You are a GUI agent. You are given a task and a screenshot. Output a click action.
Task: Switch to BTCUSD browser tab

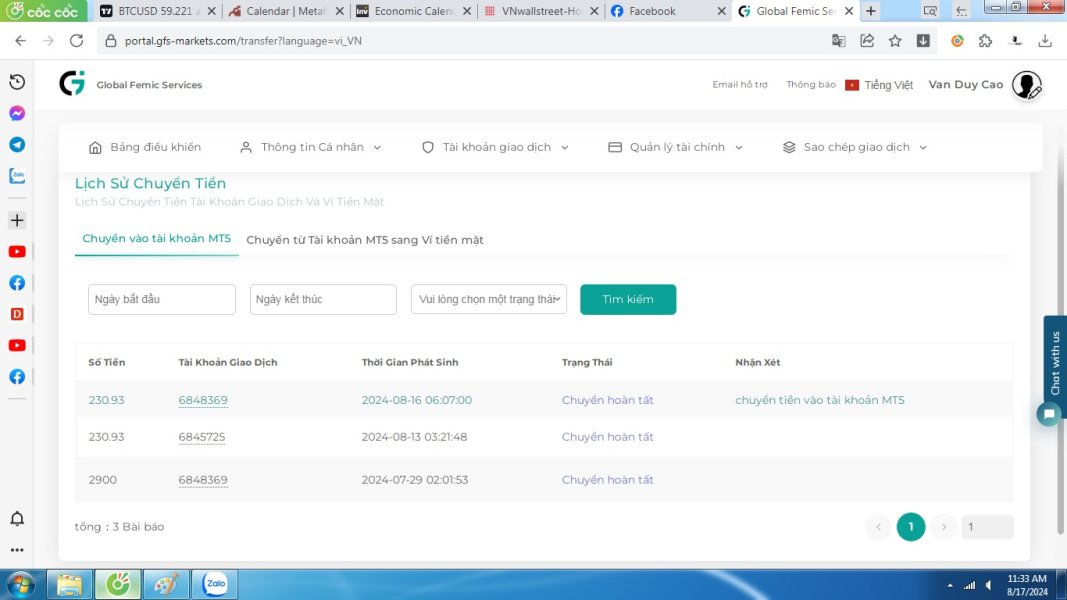pyautogui.click(x=157, y=11)
